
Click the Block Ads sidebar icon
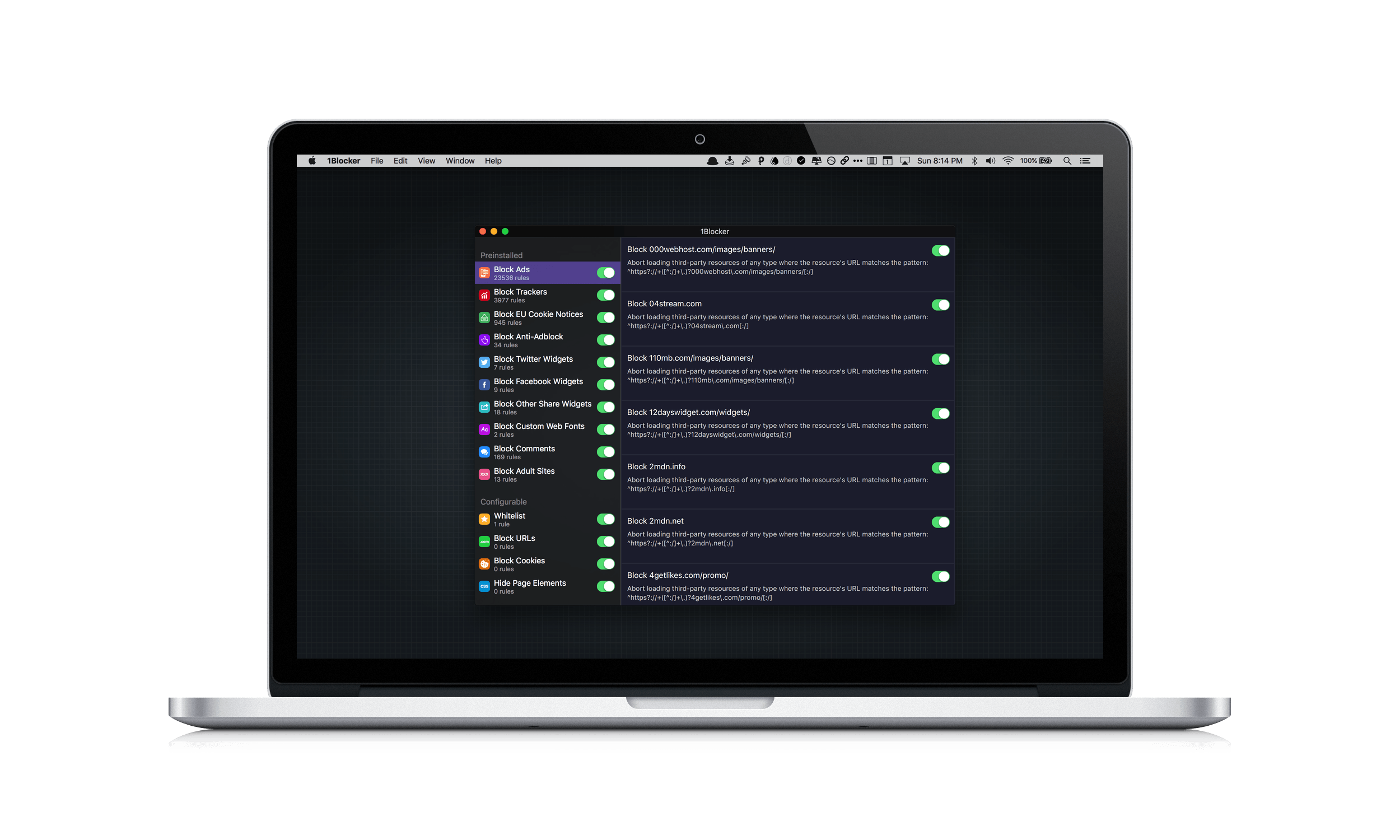483,273
